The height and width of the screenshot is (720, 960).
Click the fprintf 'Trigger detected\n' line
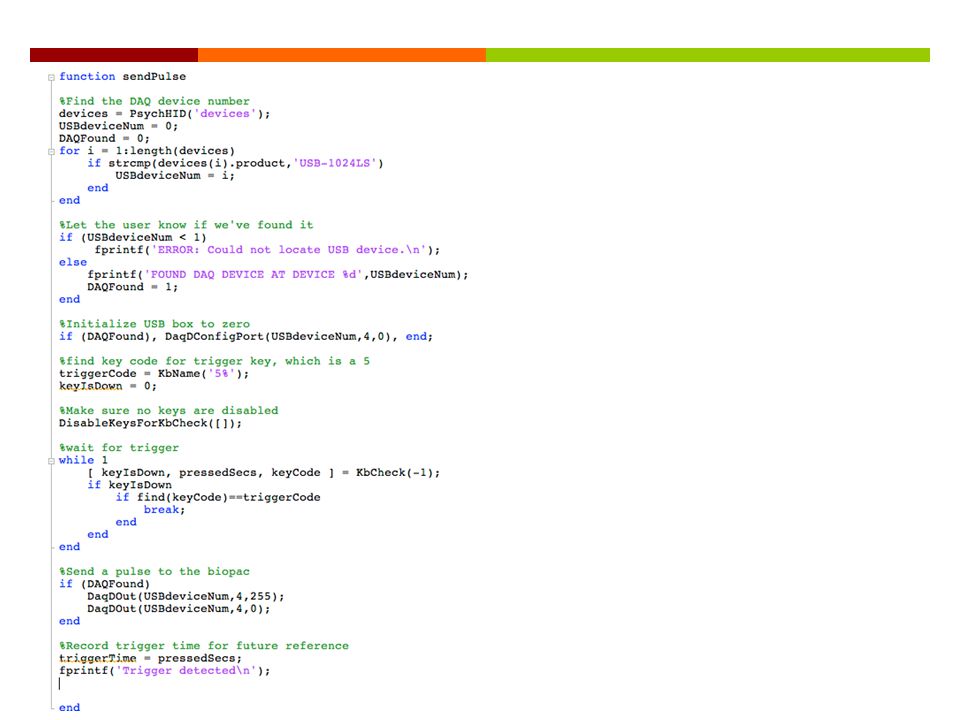[164, 670]
